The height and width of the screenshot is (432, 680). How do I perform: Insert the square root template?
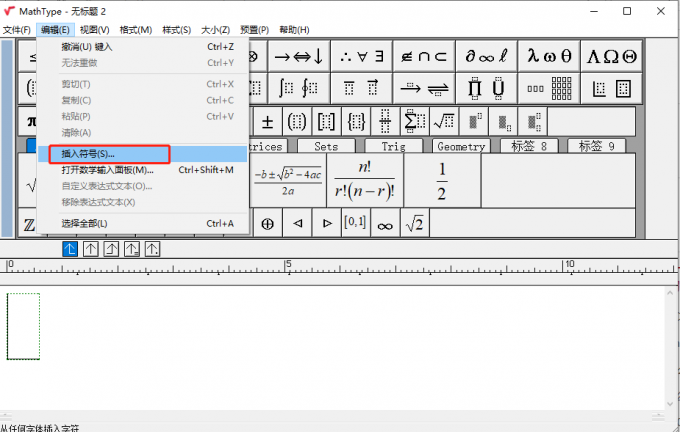pyautogui.click(x=444, y=122)
